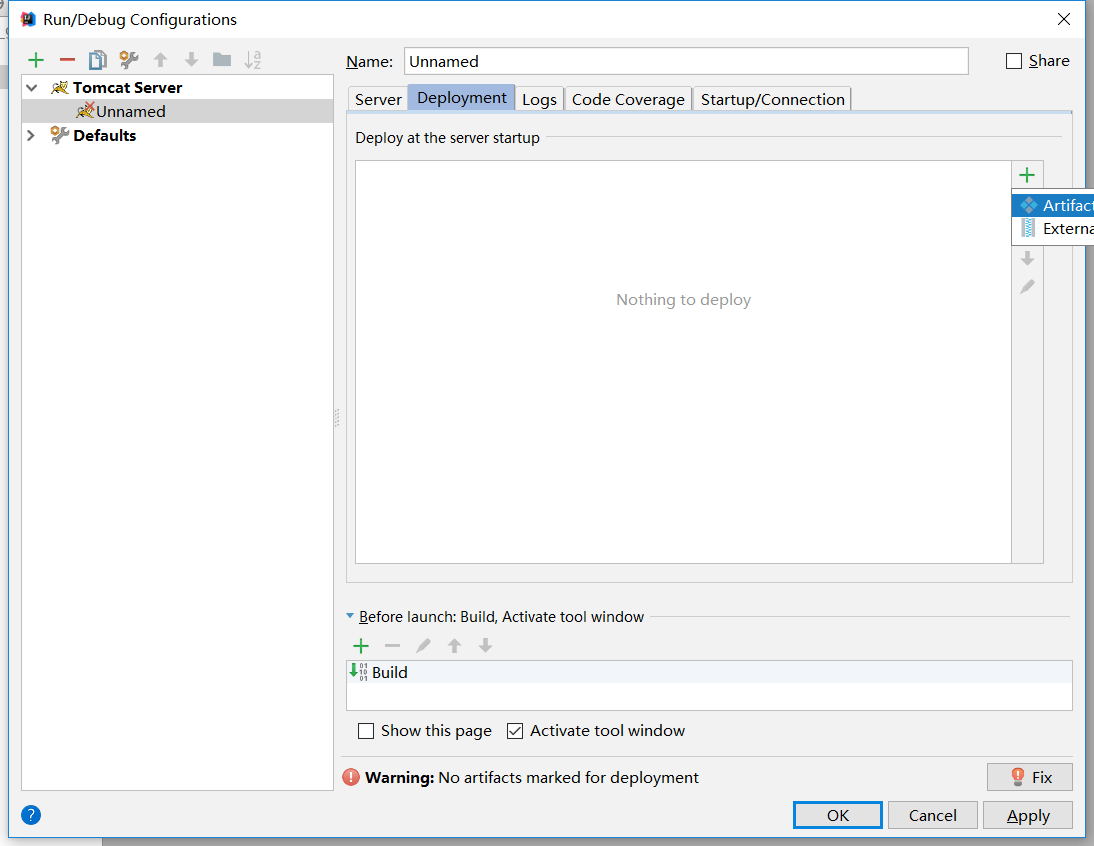The width and height of the screenshot is (1094, 846).
Task: Sort configurations alphabetically icon
Action: (x=253, y=60)
